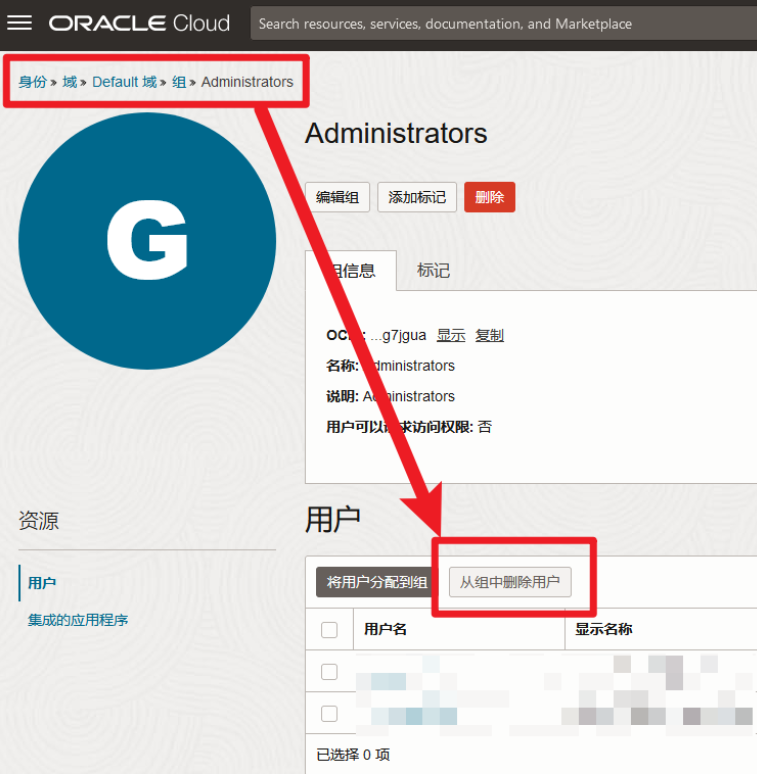Click the 添加标记 button
Viewport: 757px width, 775px height.
click(x=417, y=197)
